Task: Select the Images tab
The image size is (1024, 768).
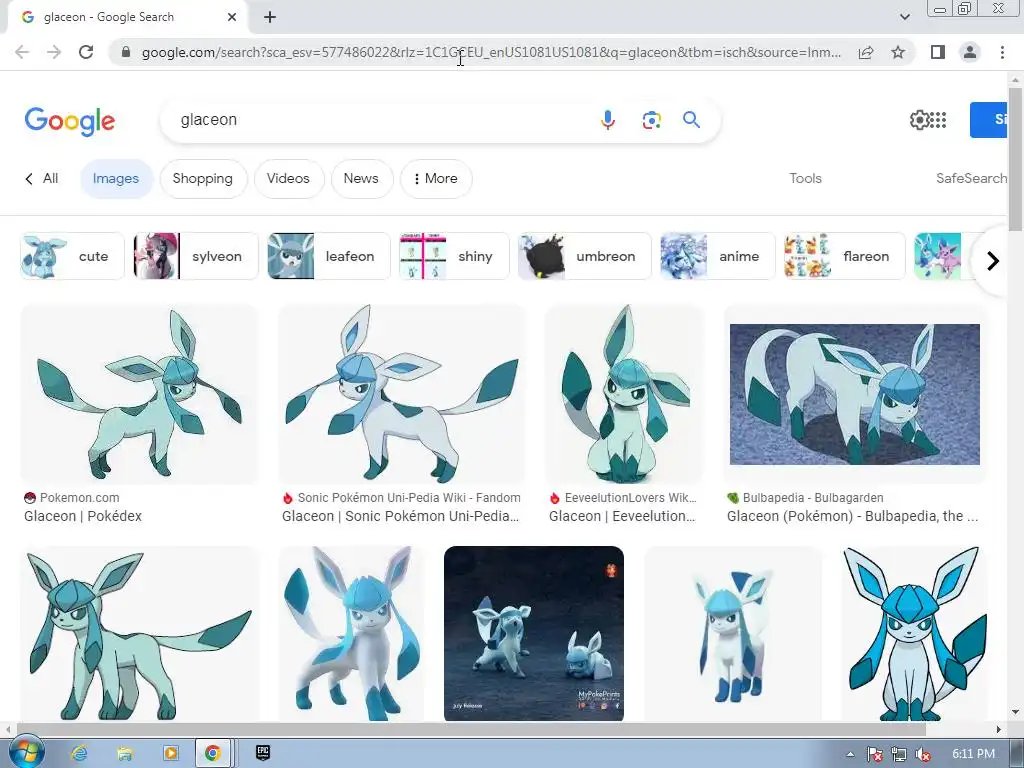Action: tap(116, 179)
